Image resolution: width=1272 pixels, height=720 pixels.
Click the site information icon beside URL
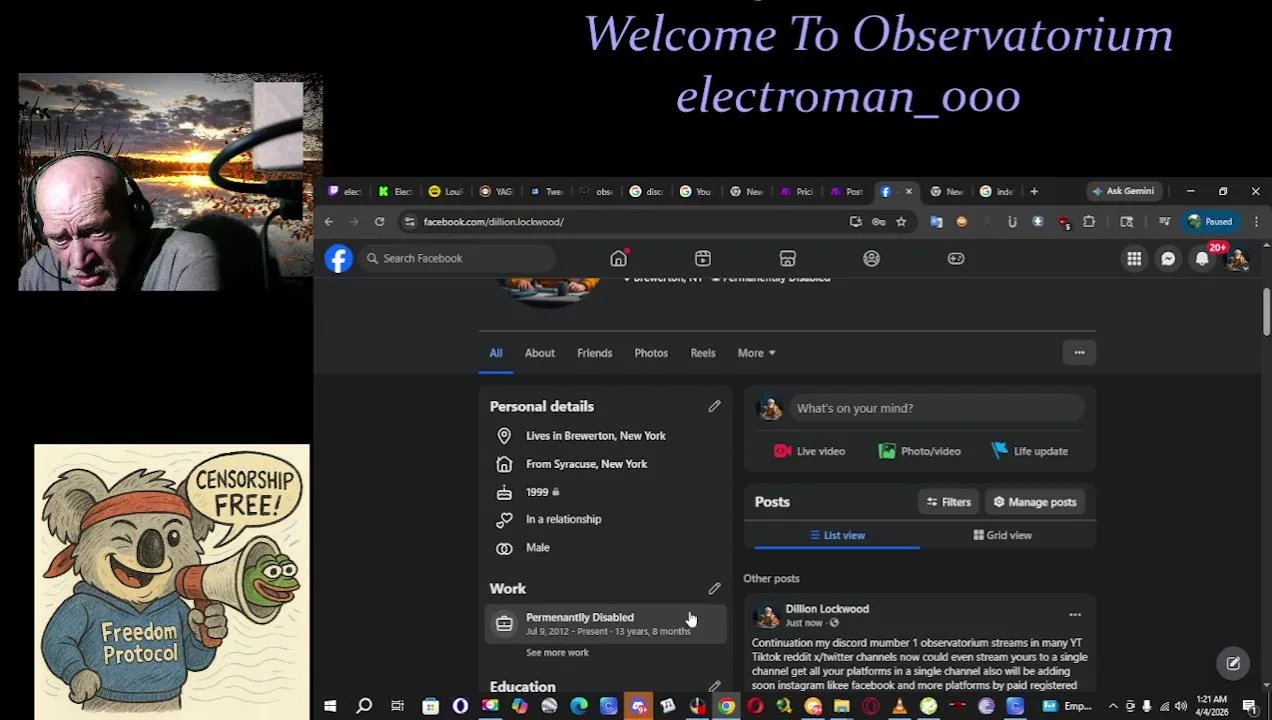(x=409, y=222)
